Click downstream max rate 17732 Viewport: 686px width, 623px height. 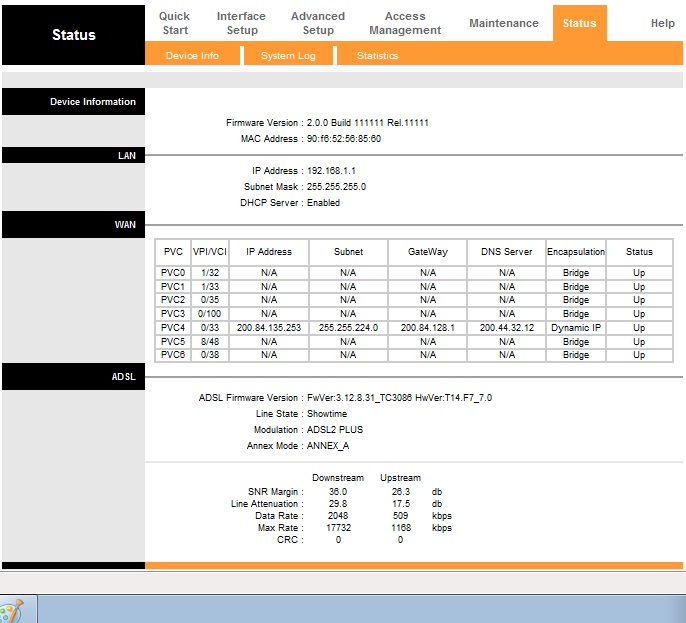339,528
